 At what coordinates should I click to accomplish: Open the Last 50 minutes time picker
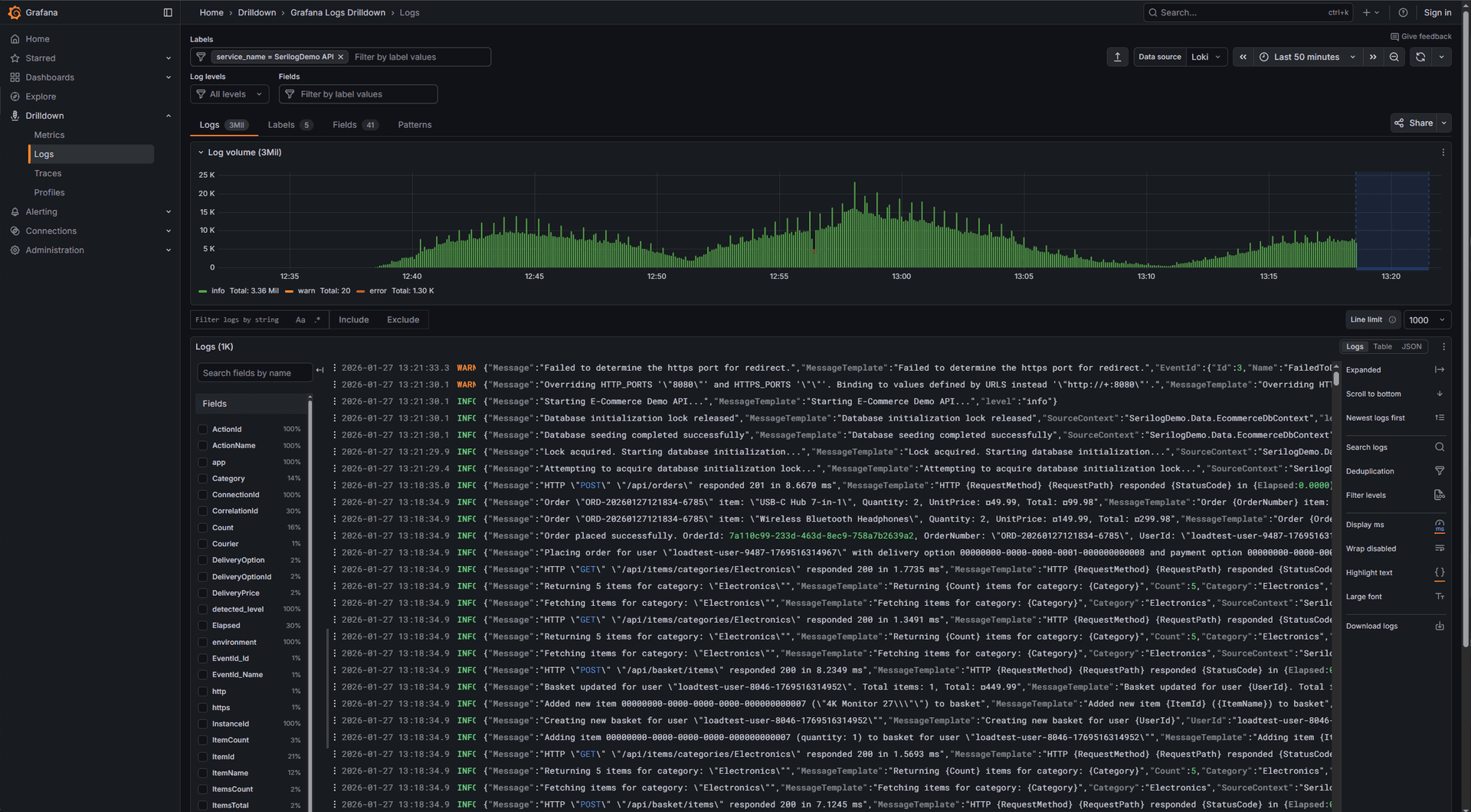tap(1307, 57)
